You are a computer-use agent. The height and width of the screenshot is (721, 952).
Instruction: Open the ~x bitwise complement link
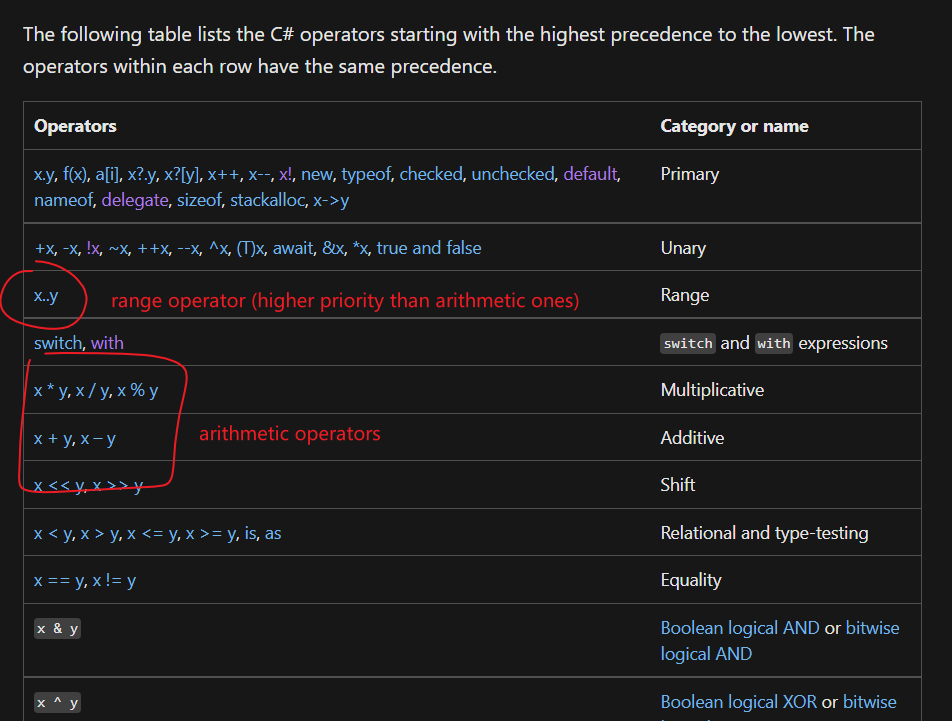[x=118, y=248]
